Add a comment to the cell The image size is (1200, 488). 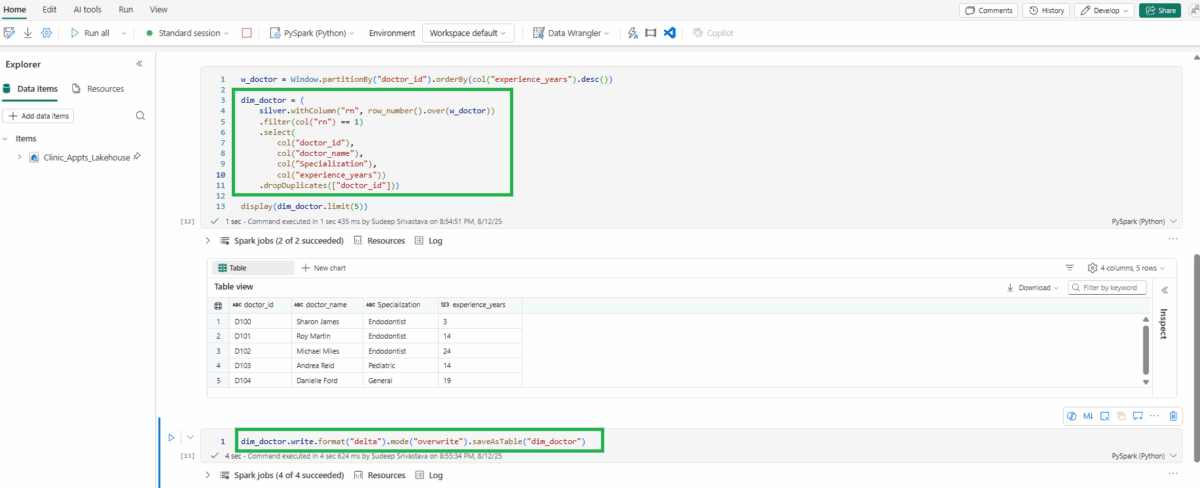[x=1137, y=416]
